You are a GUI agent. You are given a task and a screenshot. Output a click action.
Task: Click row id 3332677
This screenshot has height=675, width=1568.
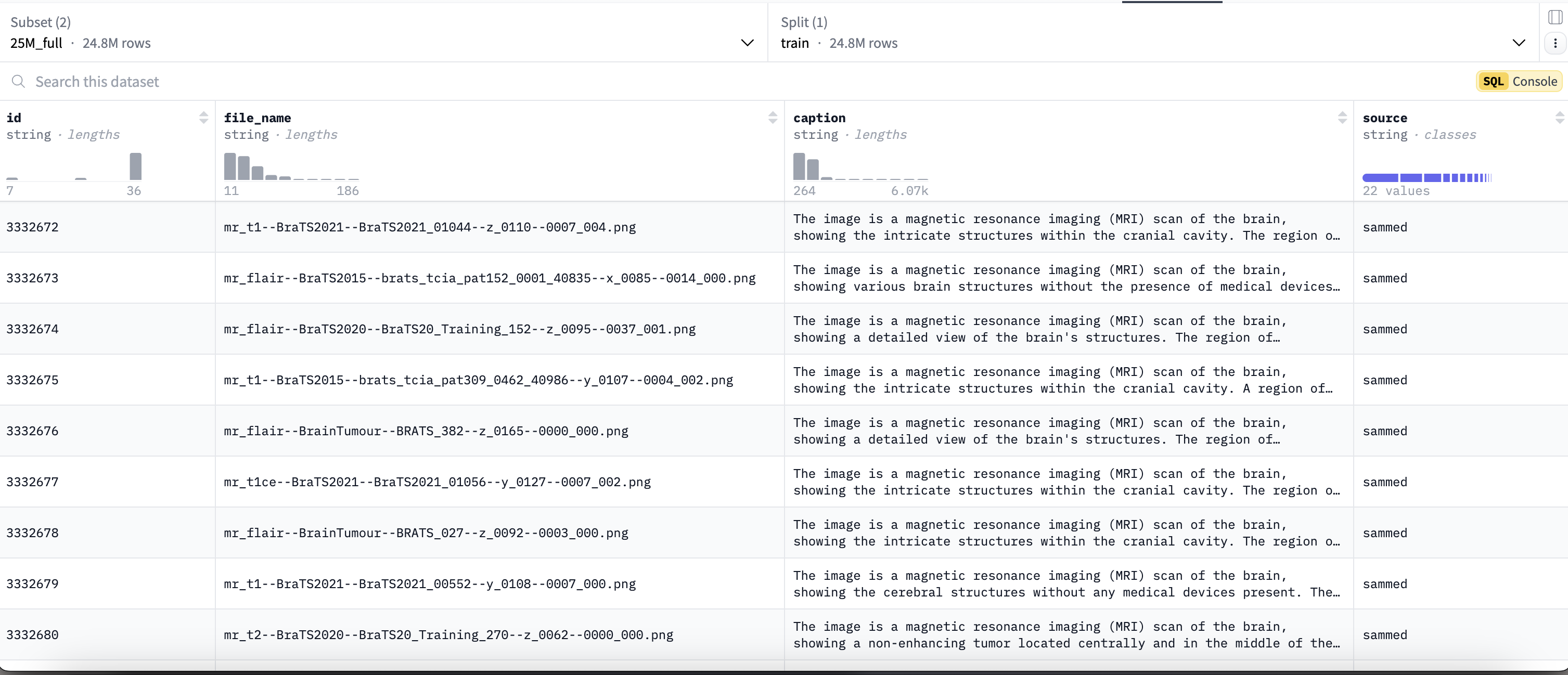click(32, 482)
